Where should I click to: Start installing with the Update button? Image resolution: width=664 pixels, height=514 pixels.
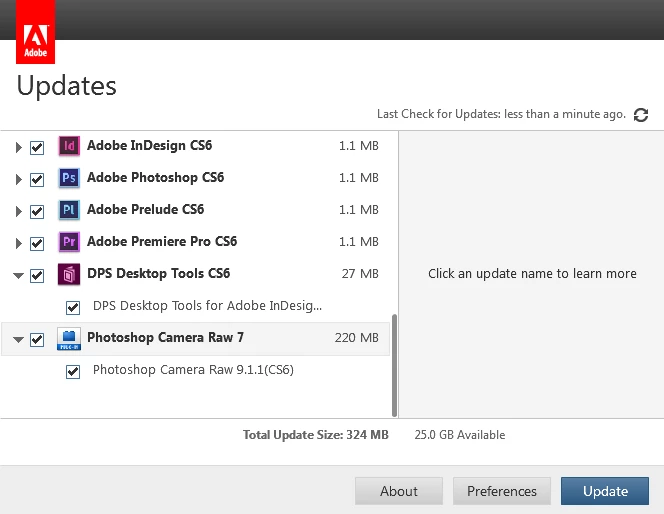605,491
